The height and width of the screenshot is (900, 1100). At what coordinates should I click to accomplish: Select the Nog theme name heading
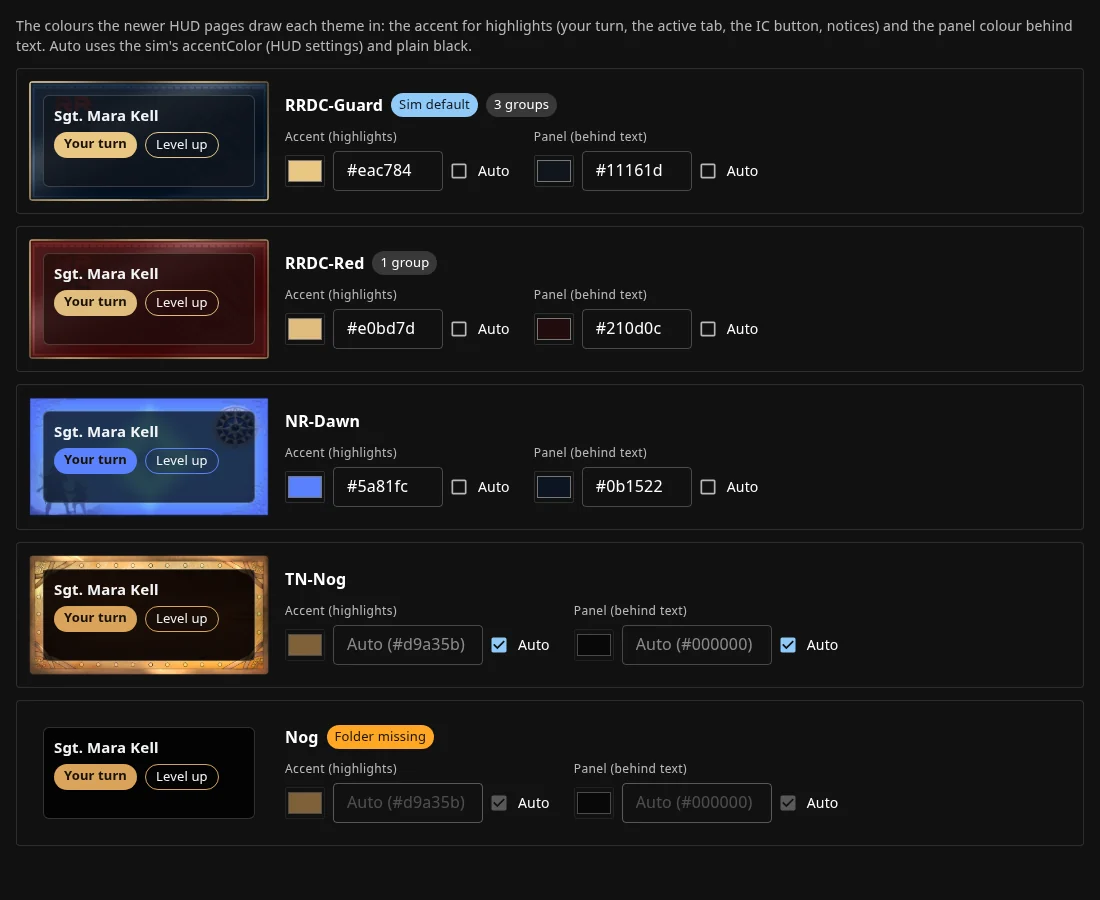(x=302, y=737)
